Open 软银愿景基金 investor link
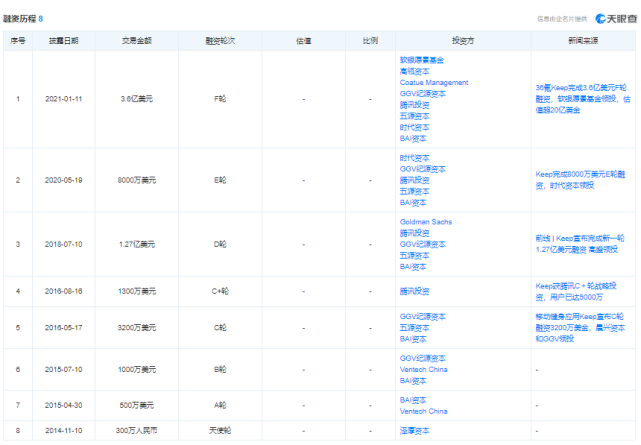This screenshot has height=445, width=641. (x=422, y=60)
